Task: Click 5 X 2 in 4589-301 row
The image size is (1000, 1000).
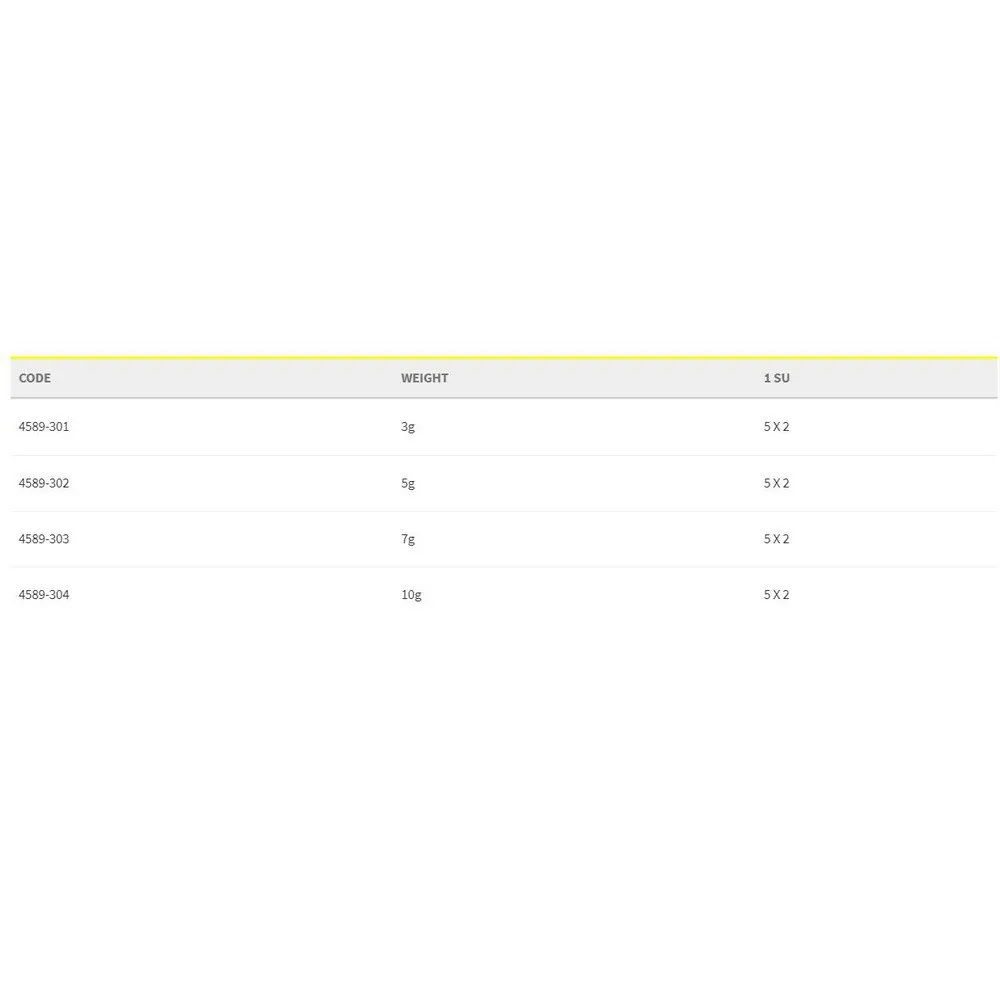Action: [776, 427]
